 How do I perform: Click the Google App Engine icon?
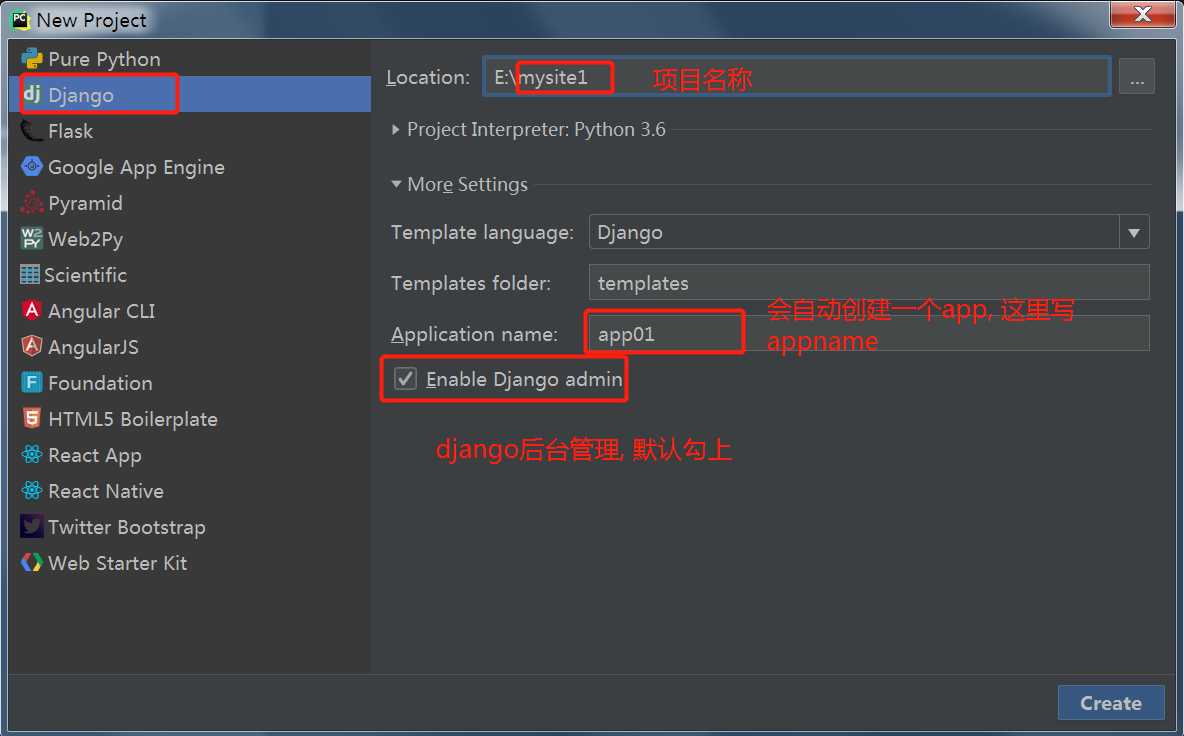(x=32, y=166)
